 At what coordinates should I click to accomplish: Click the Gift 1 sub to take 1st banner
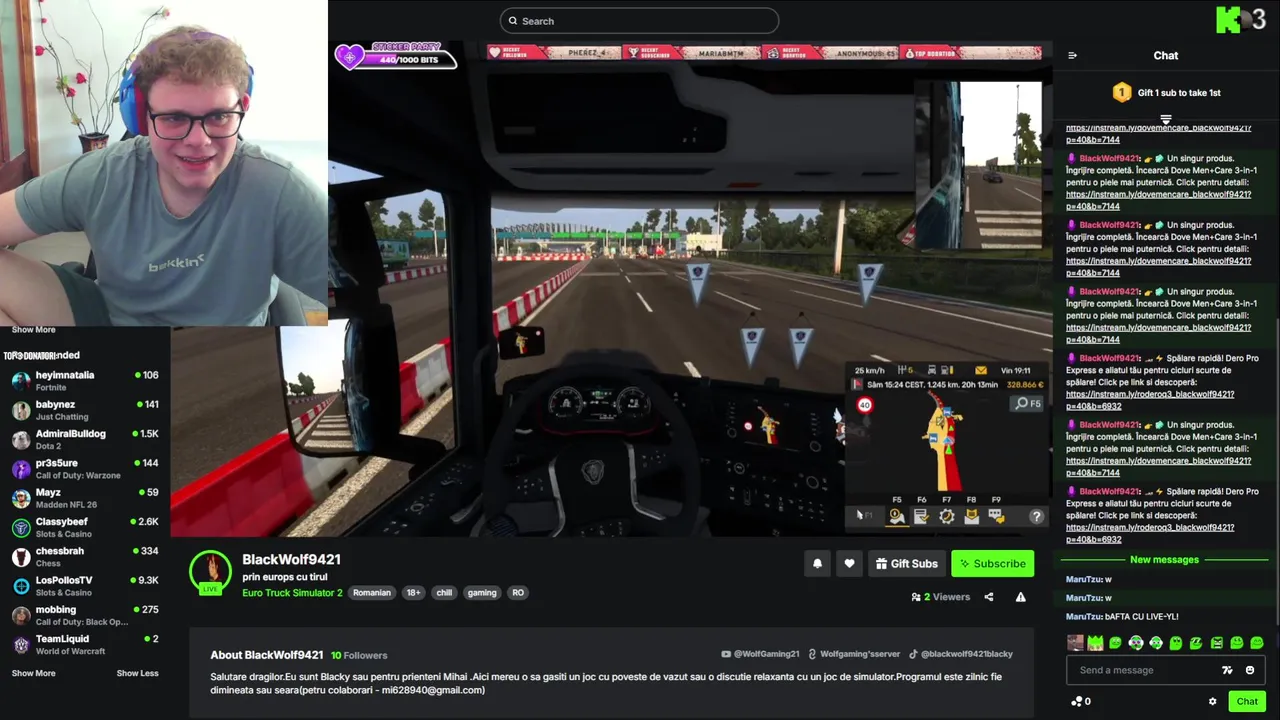coord(1166,93)
